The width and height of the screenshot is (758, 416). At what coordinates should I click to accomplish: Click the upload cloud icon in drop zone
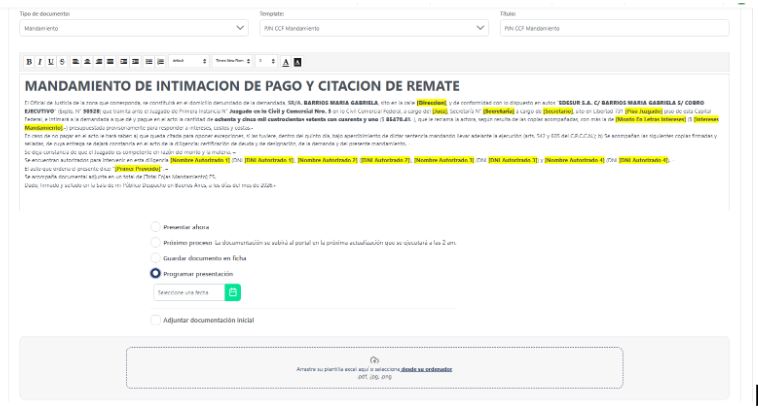[x=374, y=360]
